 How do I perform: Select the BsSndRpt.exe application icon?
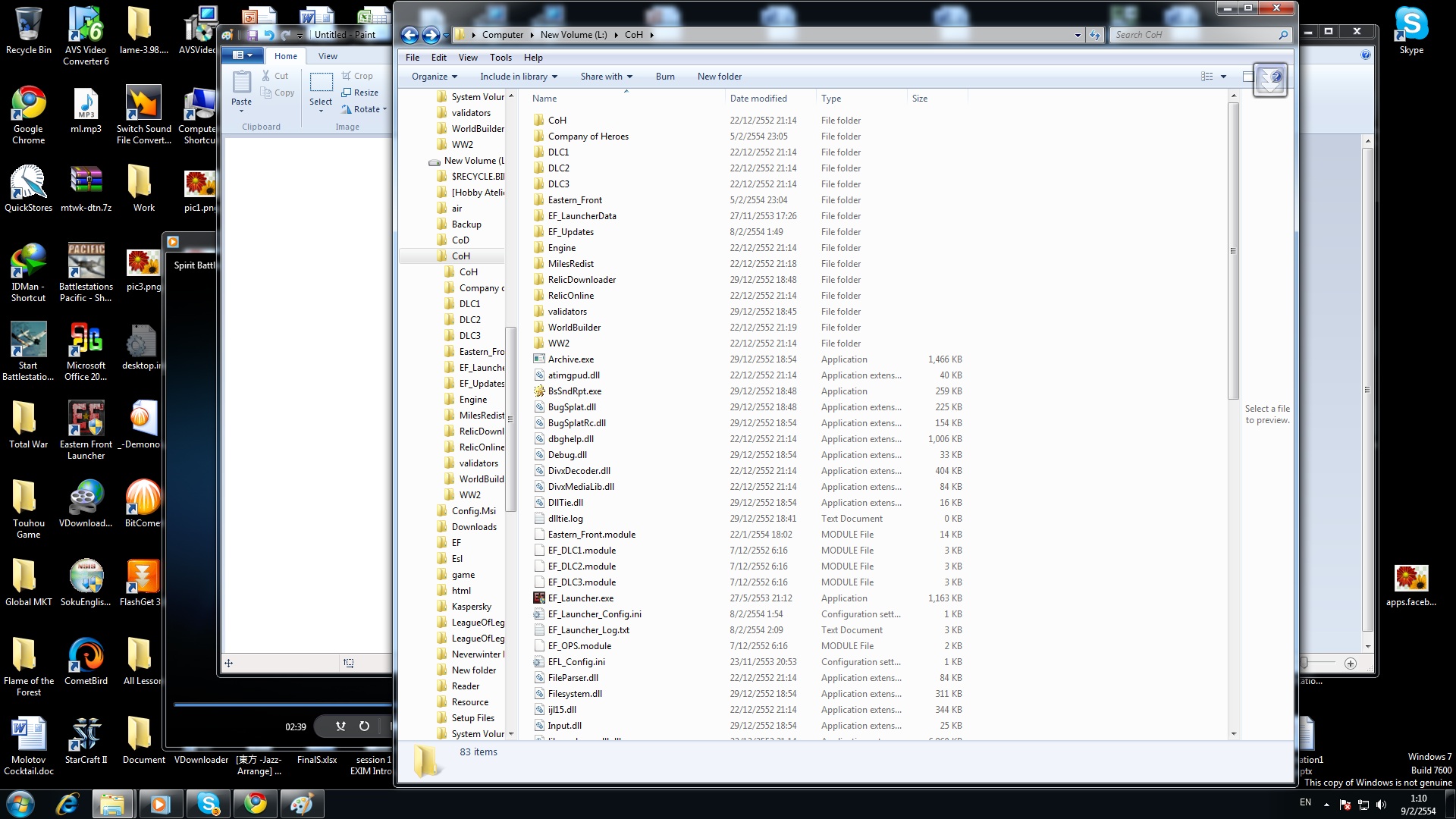(x=539, y=391)
